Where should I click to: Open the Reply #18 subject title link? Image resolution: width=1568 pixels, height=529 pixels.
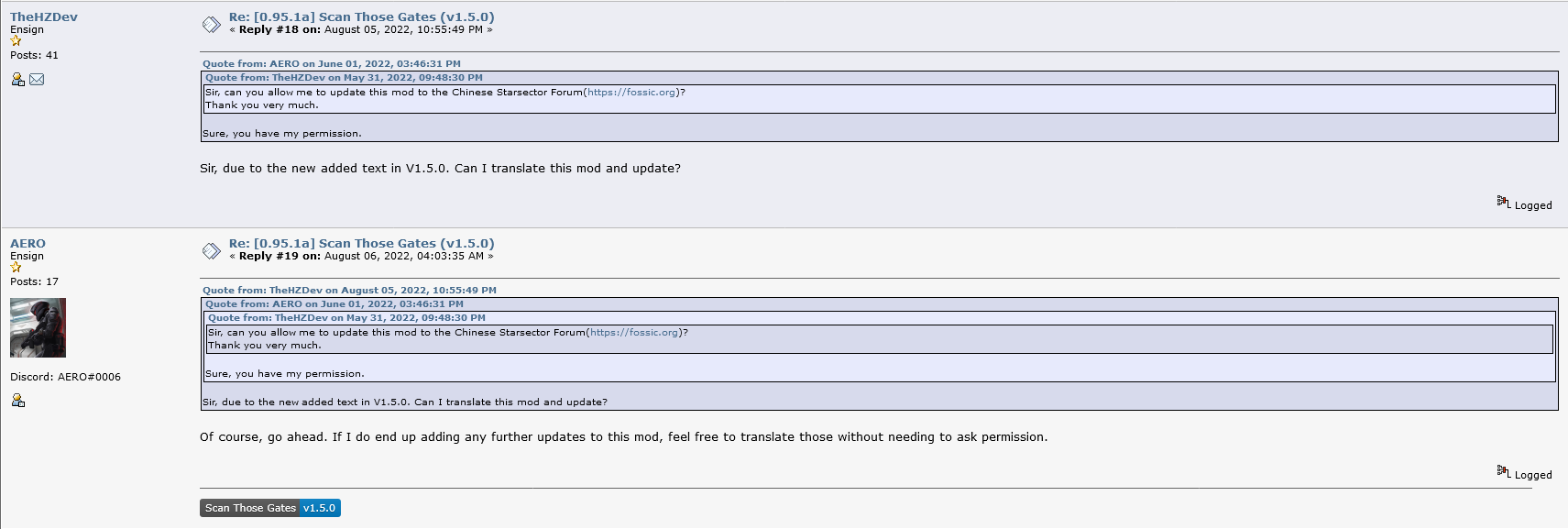(361, 17)
